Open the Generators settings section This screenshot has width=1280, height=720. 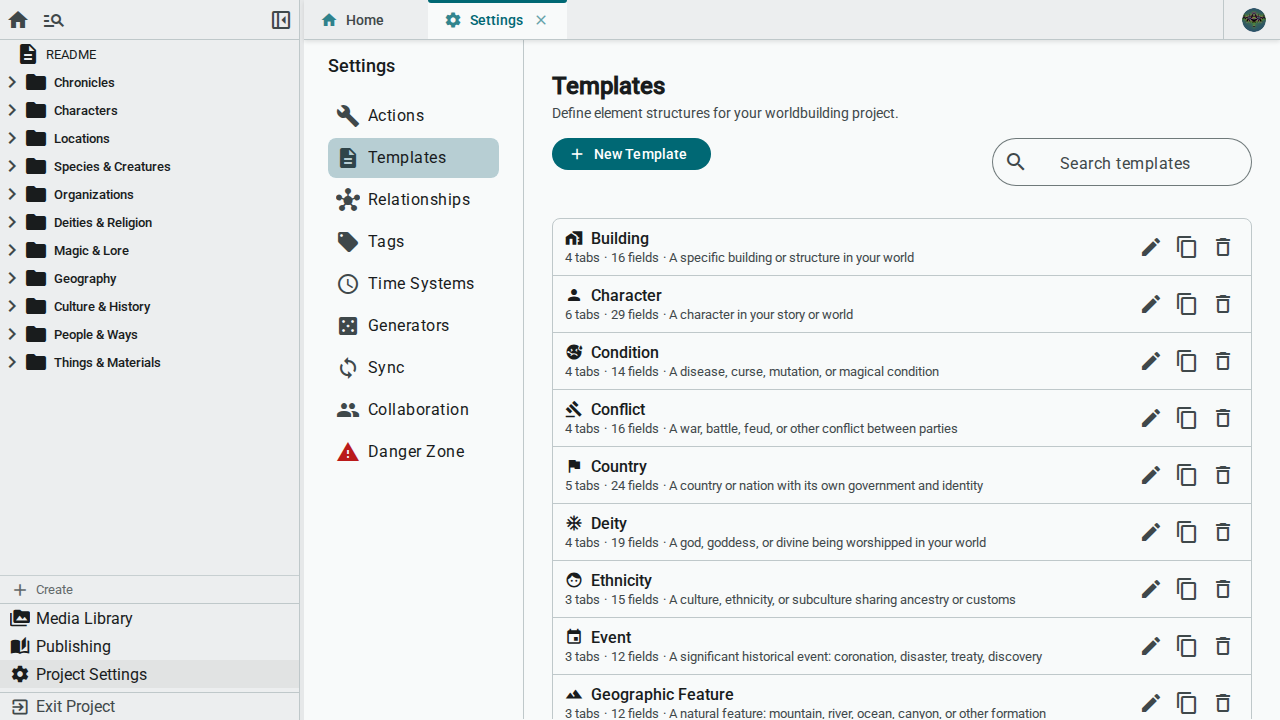413,326
